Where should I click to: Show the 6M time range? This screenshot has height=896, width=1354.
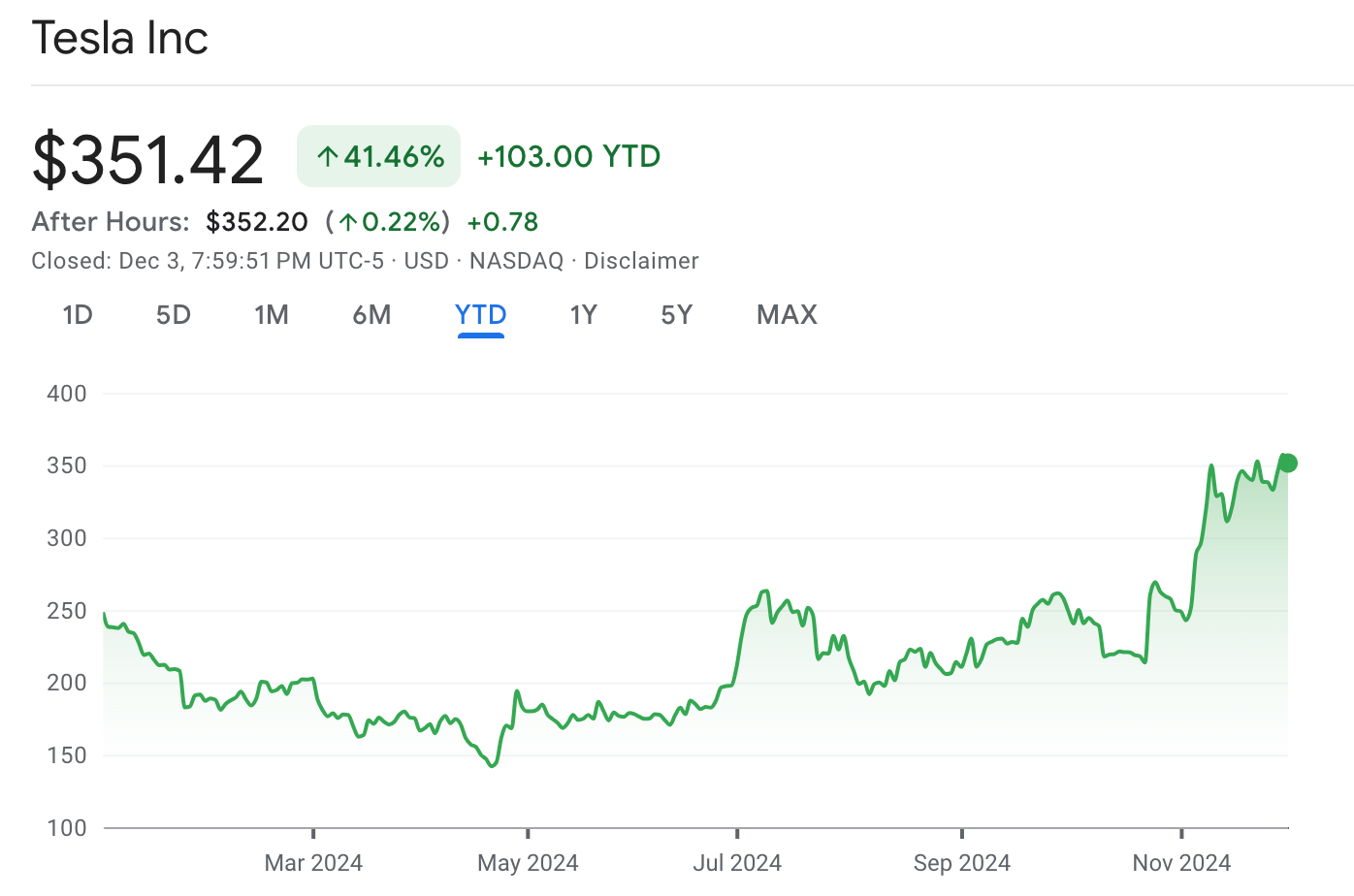pos(371,315)
